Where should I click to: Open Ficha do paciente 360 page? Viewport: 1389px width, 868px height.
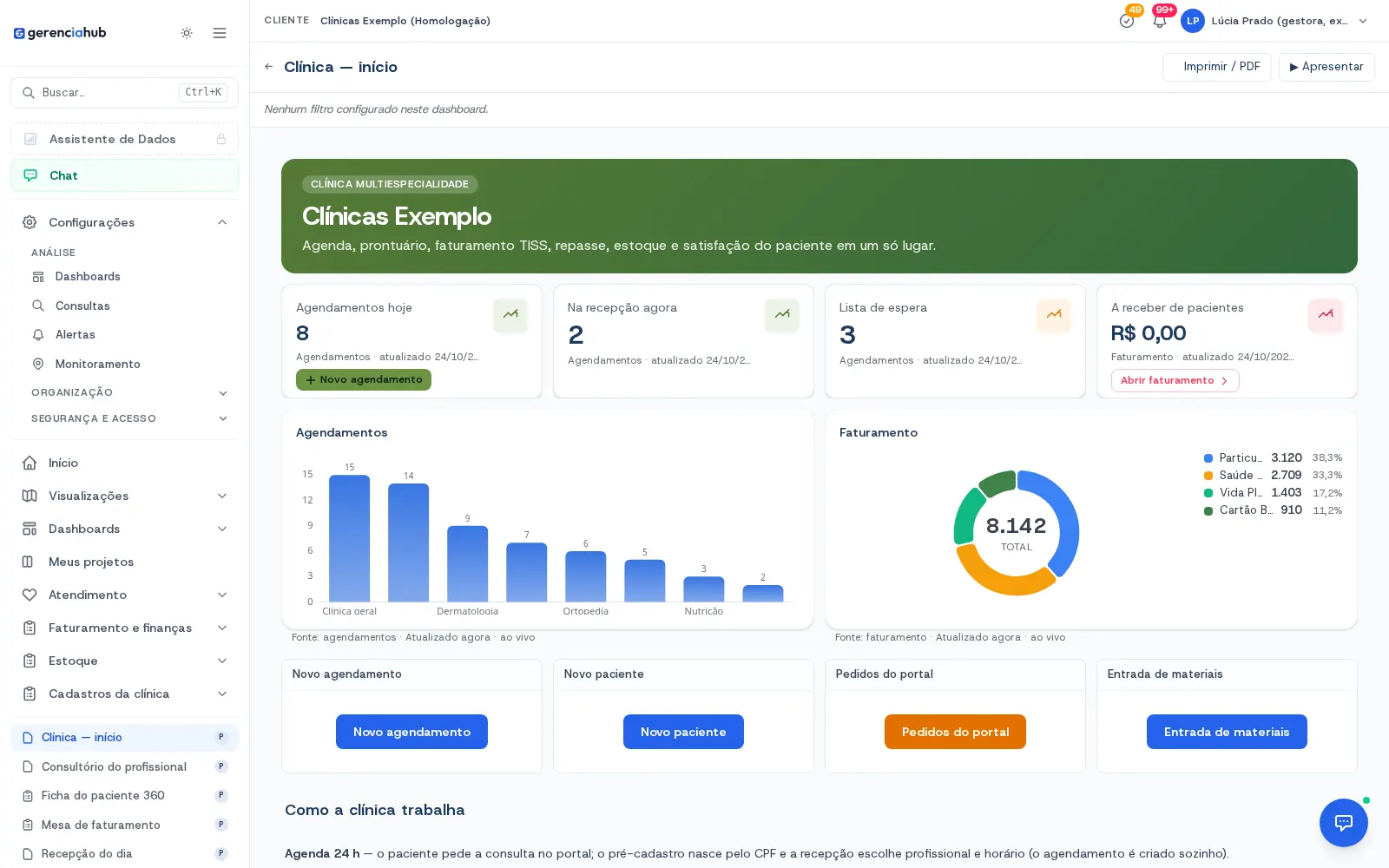point(124,795)
